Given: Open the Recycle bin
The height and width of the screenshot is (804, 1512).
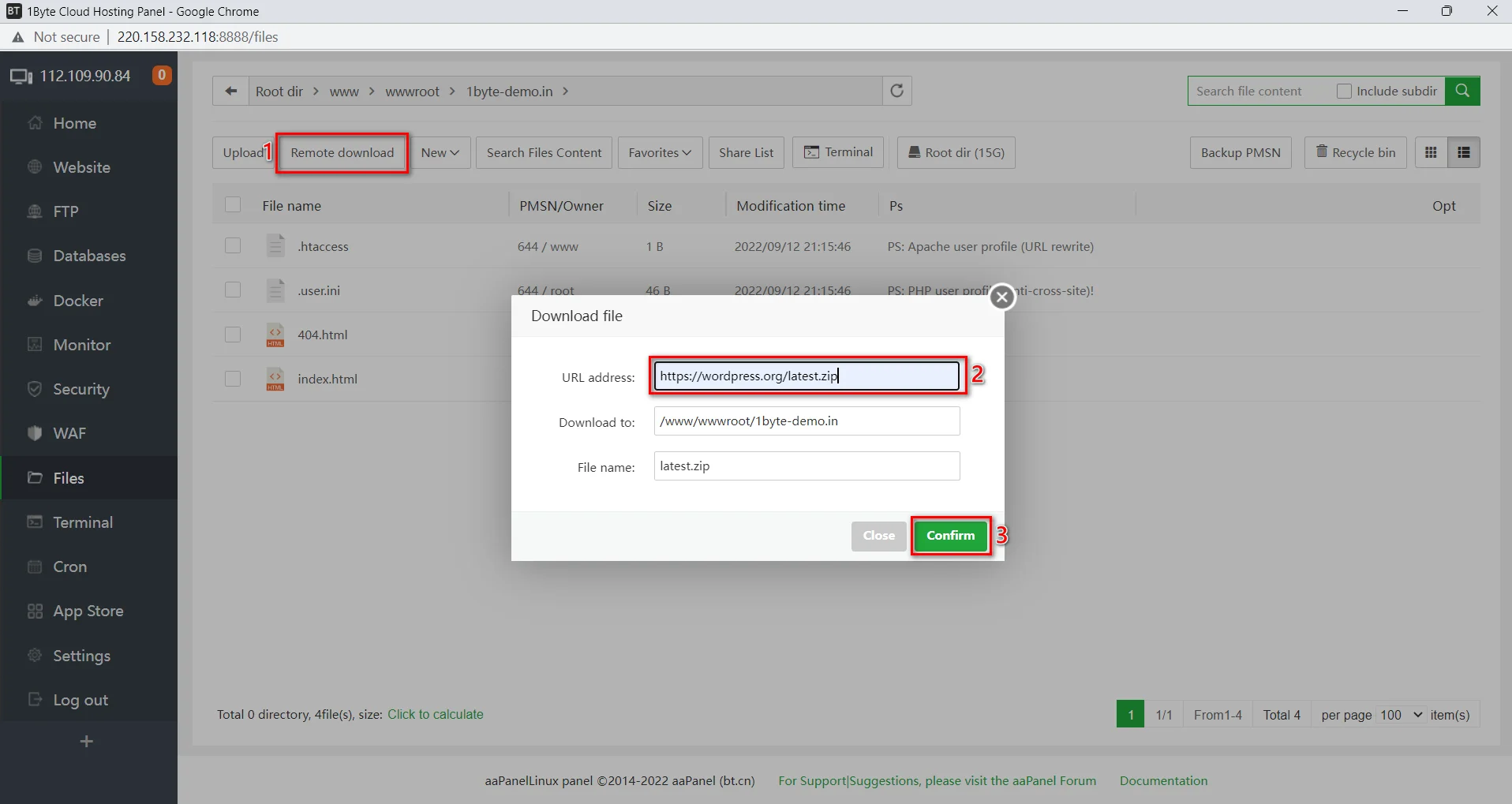Looking at the screenshot, I should click(1356, 152).
